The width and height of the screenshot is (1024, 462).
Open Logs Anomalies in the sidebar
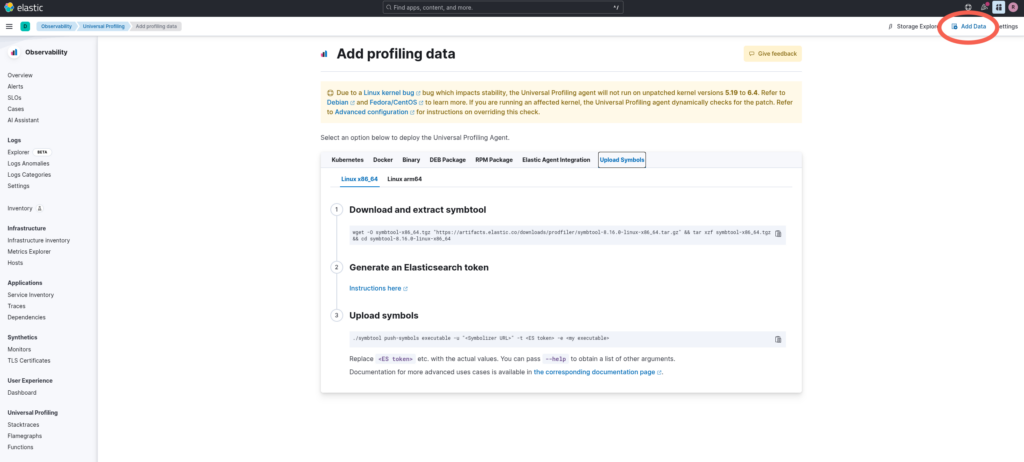[28, 163]
